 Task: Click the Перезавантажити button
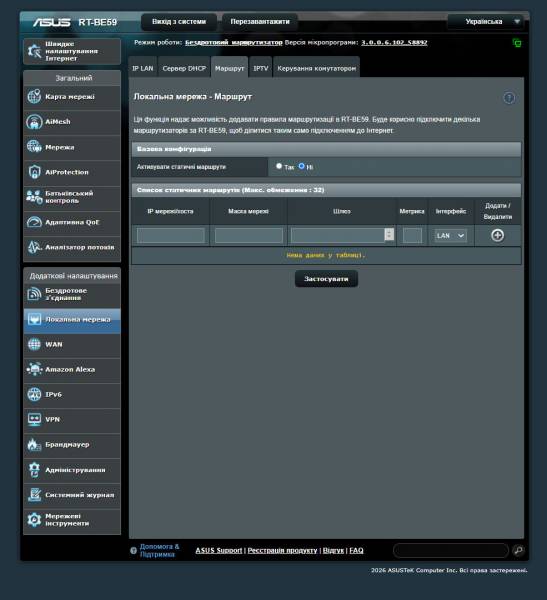[x=260, y=21]
